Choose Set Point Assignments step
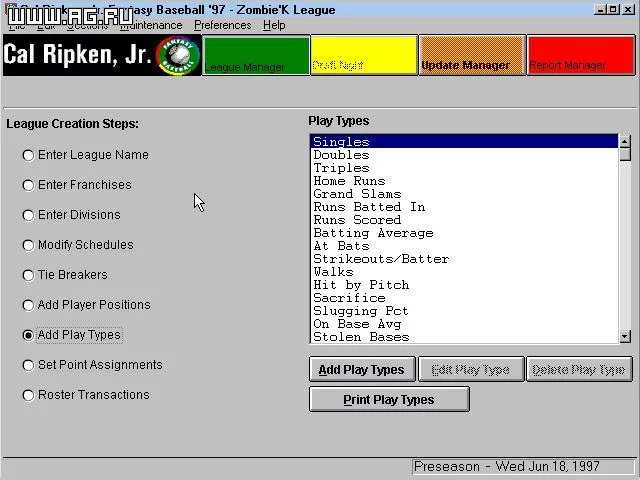The image size is (640, 480). coord(28,365)
